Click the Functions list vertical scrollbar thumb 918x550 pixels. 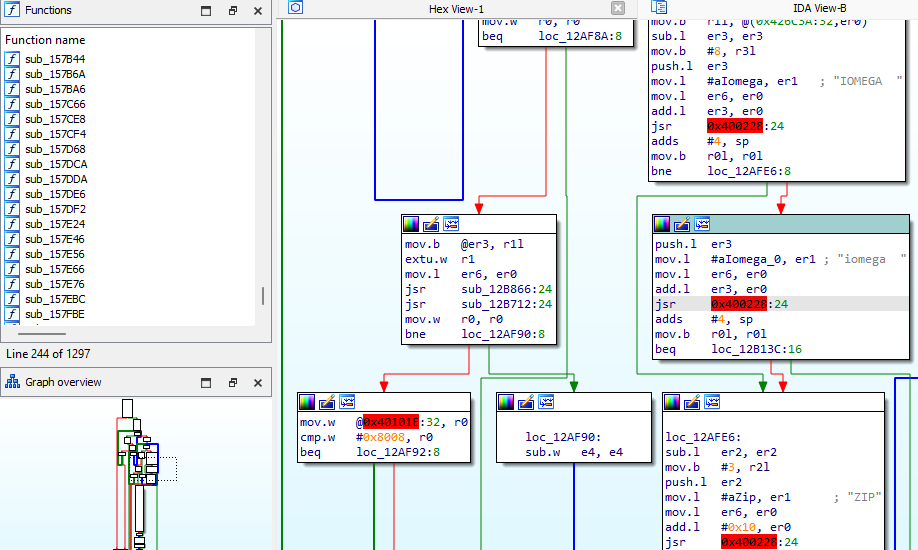(x=263, y=296)
